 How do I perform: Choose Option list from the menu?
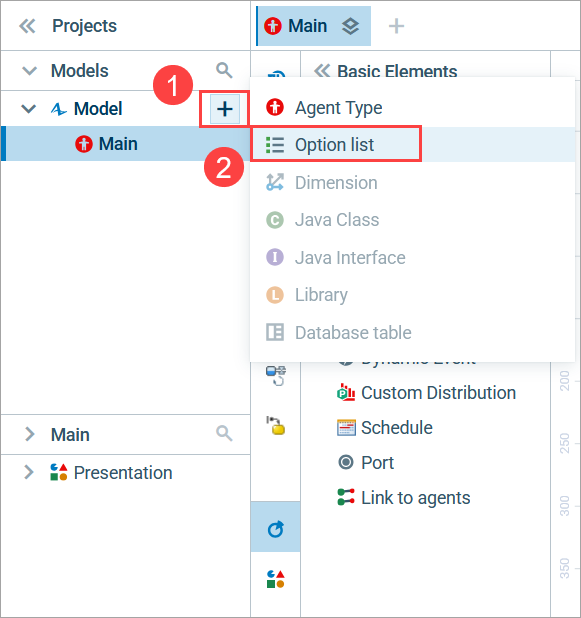point(336,144)
